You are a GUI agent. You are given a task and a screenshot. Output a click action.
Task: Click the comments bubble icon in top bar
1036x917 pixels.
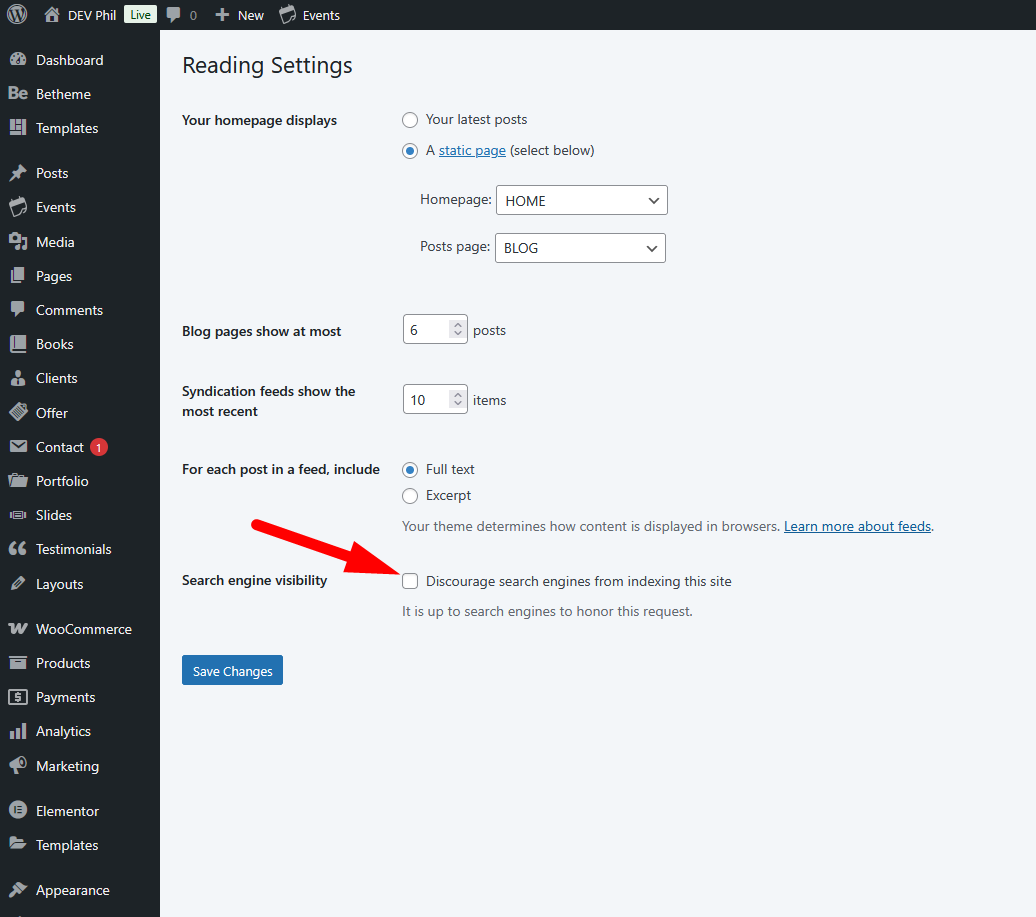pos(174,15)
